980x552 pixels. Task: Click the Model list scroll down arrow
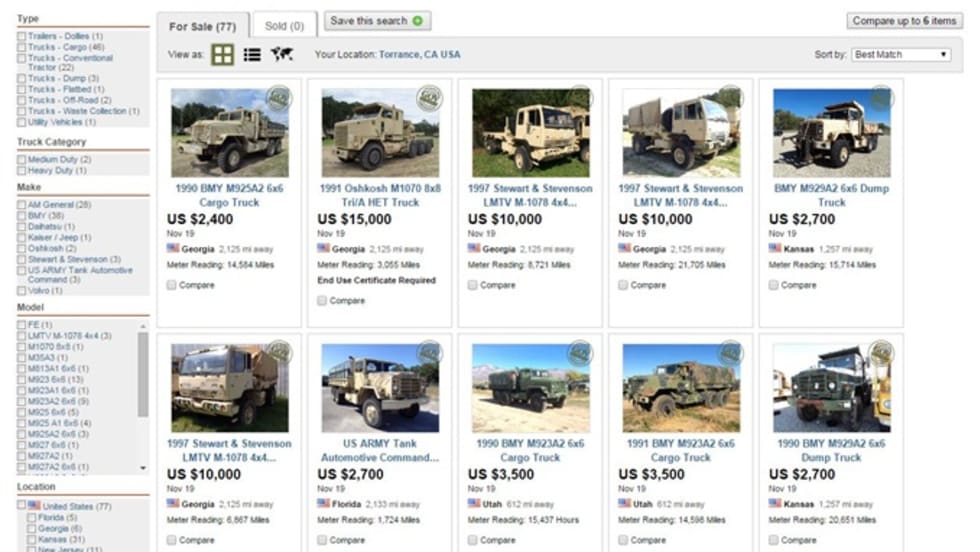(x=143, y=468)
